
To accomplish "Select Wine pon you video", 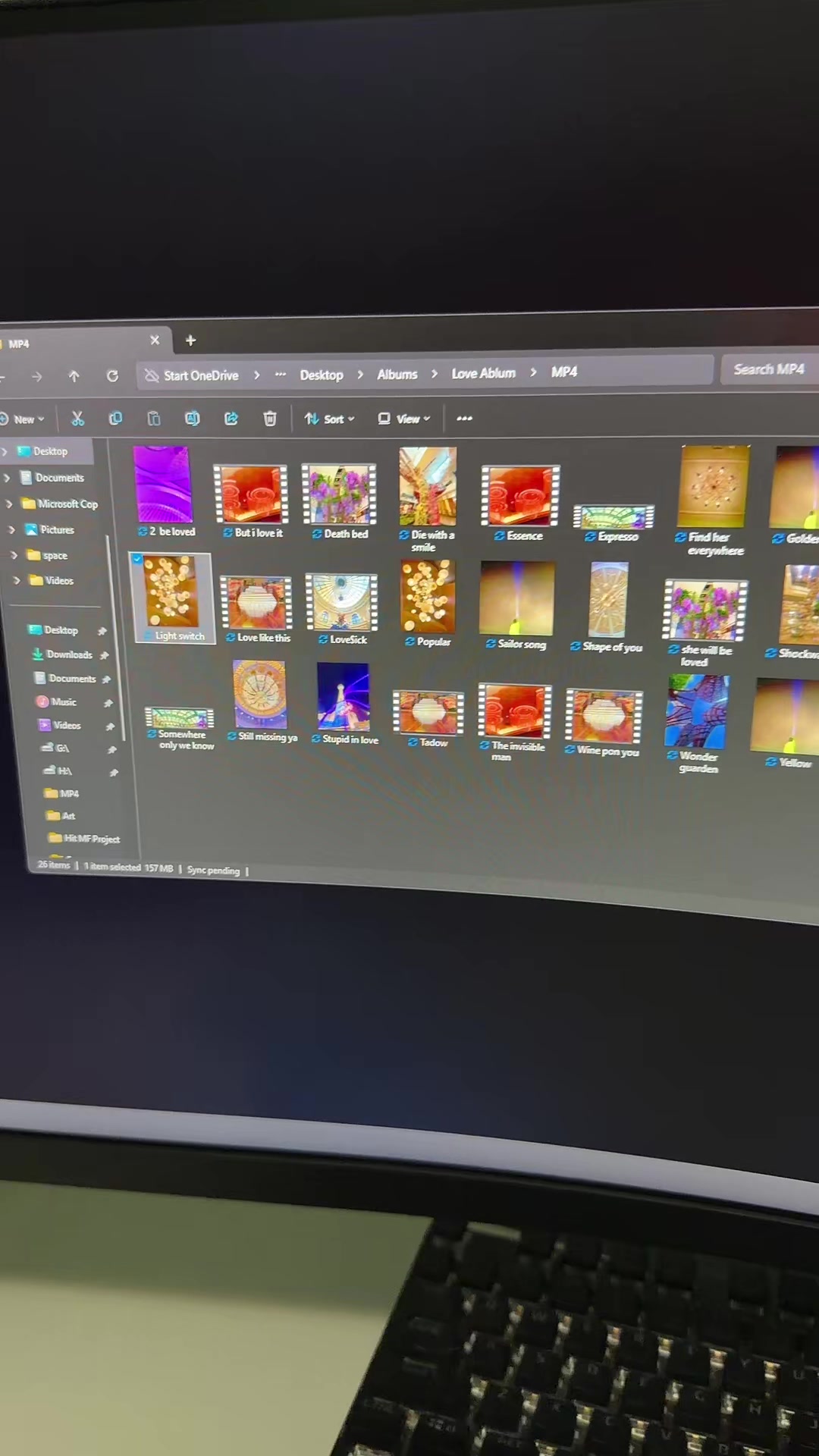I will [604, 723].
